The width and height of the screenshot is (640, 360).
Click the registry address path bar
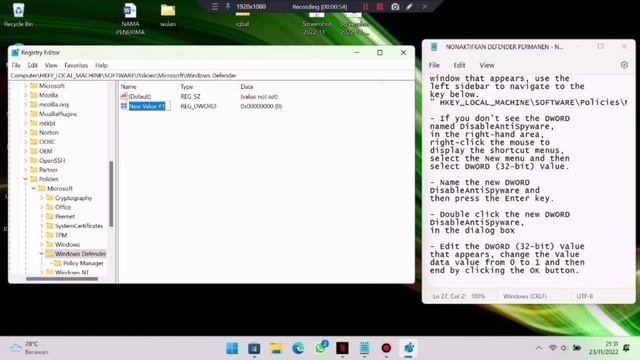click(x=211, y=76)
